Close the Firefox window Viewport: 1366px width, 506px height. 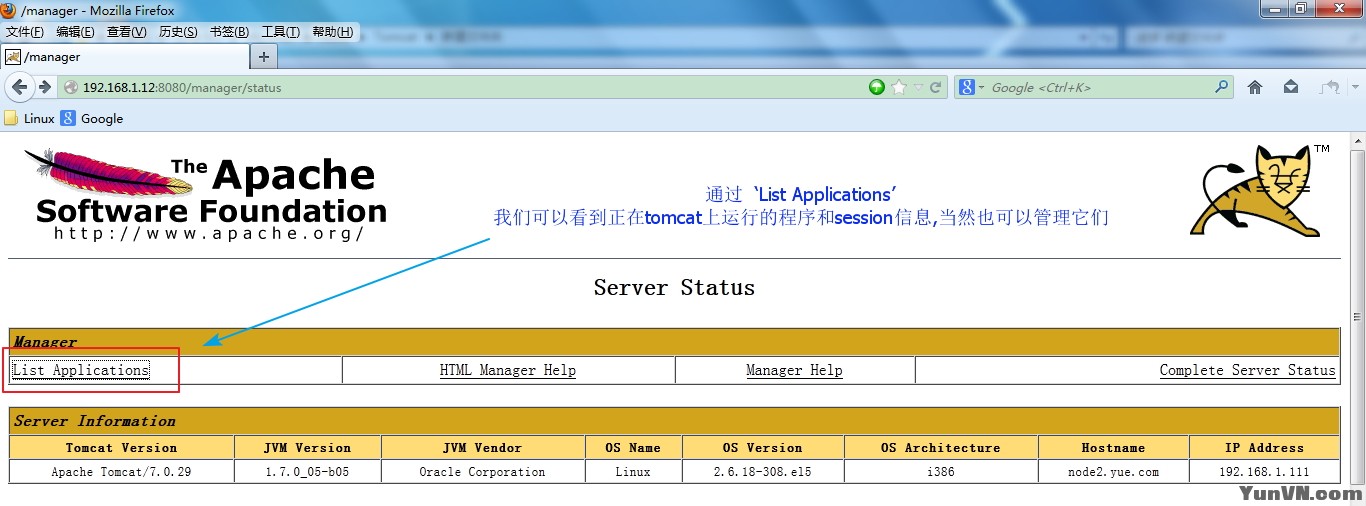coord(1338,8)
